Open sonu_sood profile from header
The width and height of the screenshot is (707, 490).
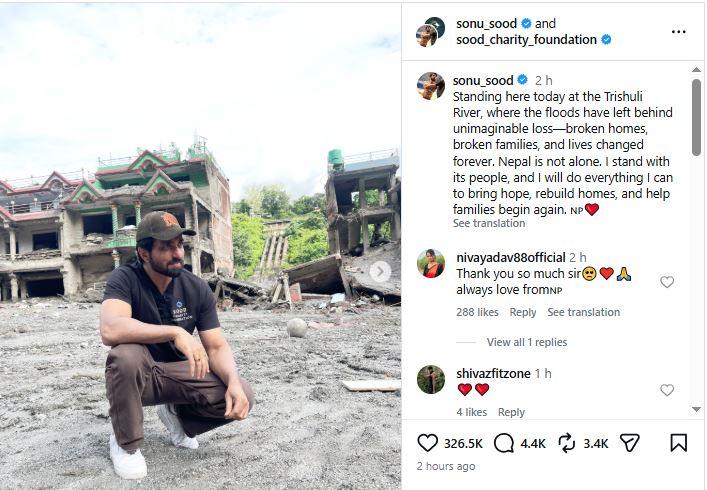point(486,23)
